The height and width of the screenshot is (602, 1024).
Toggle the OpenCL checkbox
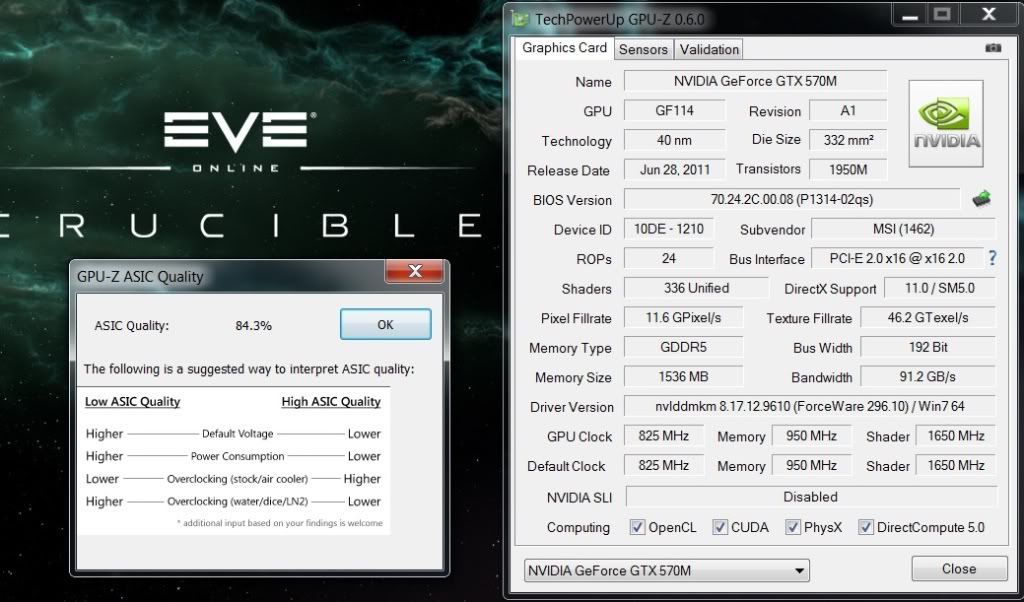point(637,527)
